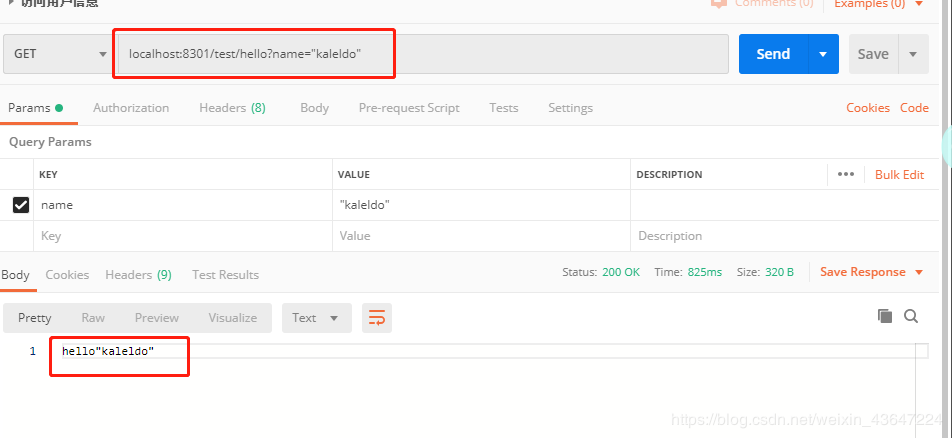Click the request URL input field
Viewport: 952px width, 438px height.
[x=423, y=54]
